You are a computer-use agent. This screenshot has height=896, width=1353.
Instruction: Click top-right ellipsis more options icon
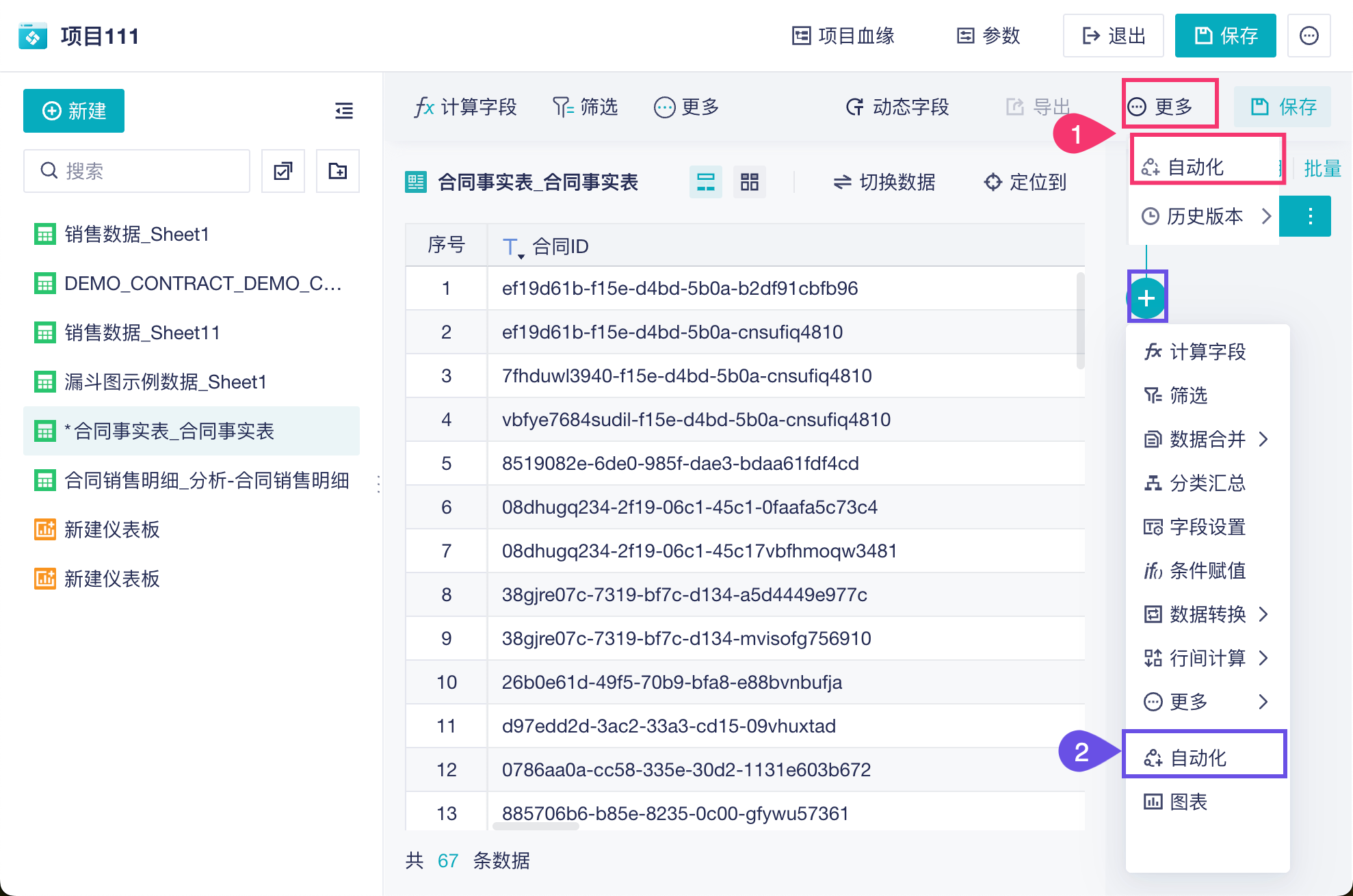click(x=1309, y=36)
